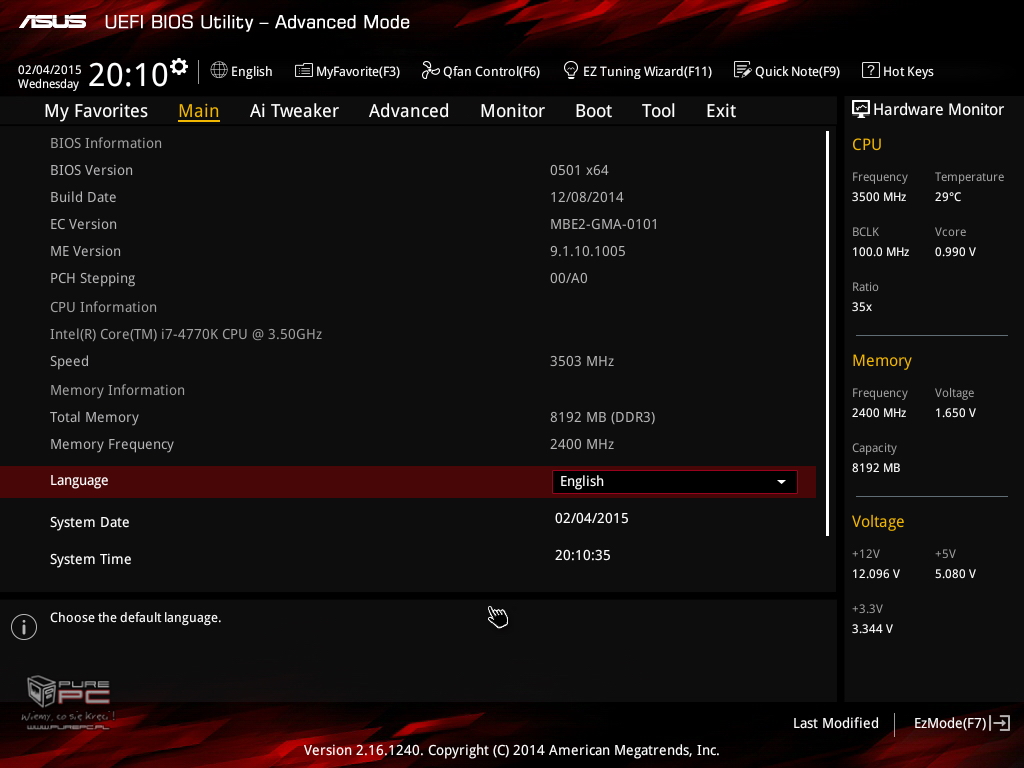
Task: Select the System Time value field
Action: pyautogui.click(x=582, y=555)
